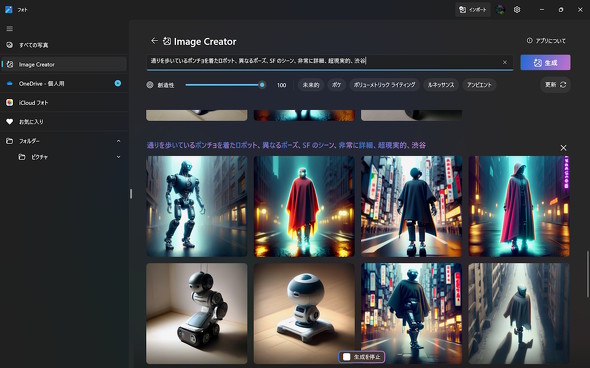The width and height of the screenshot is (590, 368).
Task: Click the ピクチャ folder icon
Action: [22, 157]
